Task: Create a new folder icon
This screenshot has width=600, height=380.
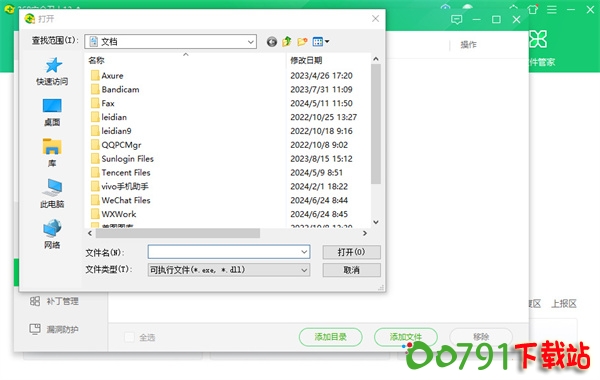Action: (302, 41)
